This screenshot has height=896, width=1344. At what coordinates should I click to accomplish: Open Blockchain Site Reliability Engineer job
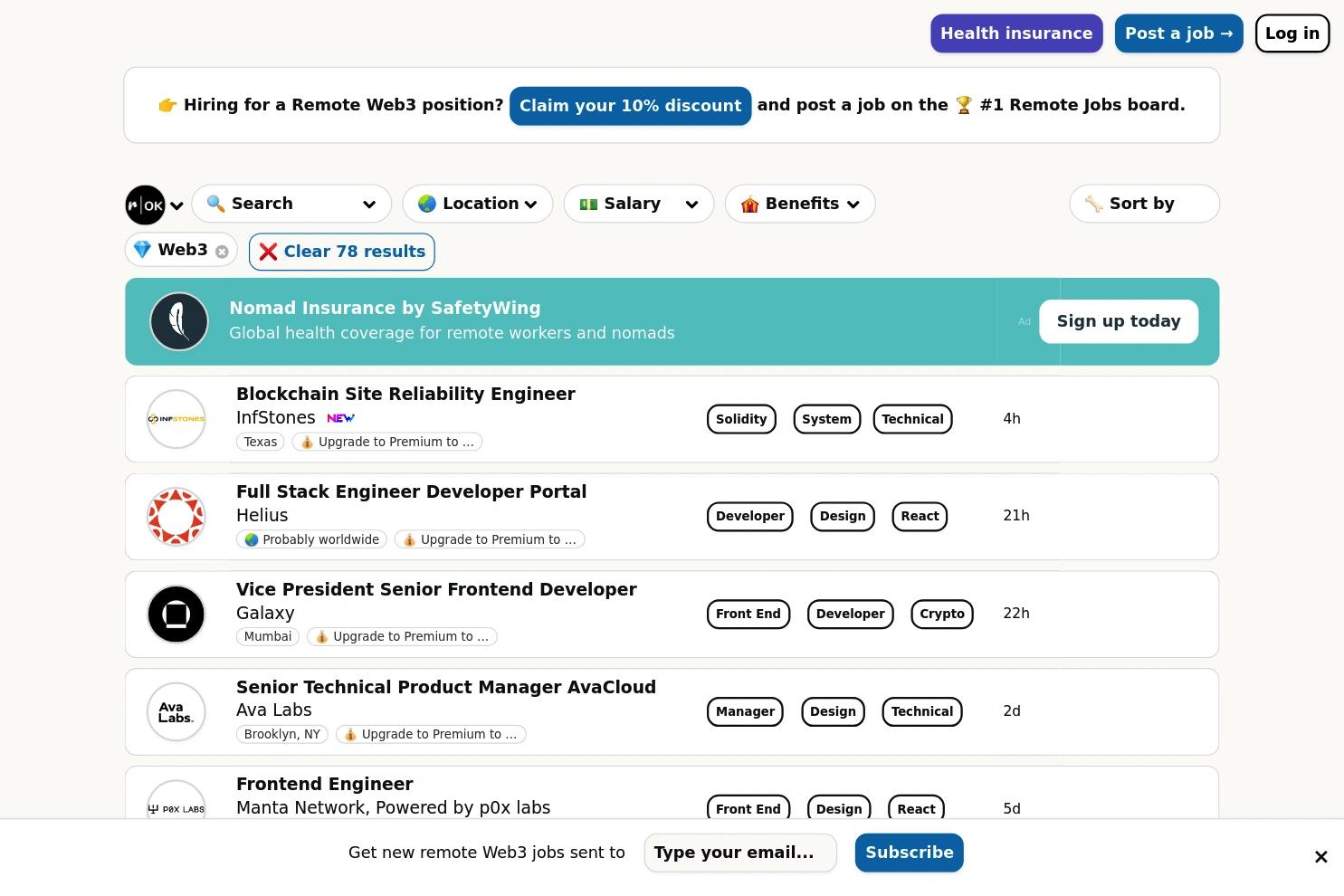tap(405, 394)
